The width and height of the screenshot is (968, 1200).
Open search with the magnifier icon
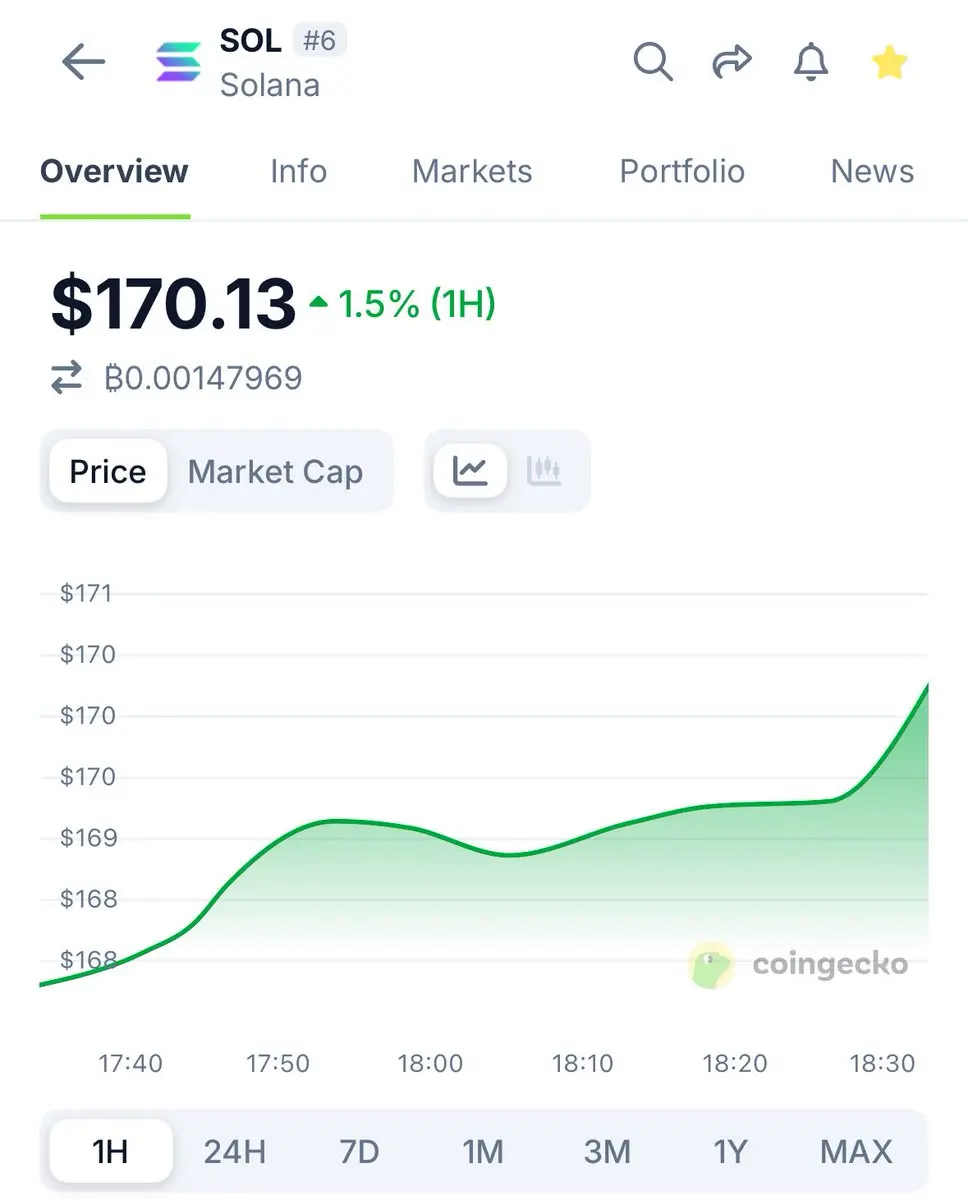coord(653,62)
